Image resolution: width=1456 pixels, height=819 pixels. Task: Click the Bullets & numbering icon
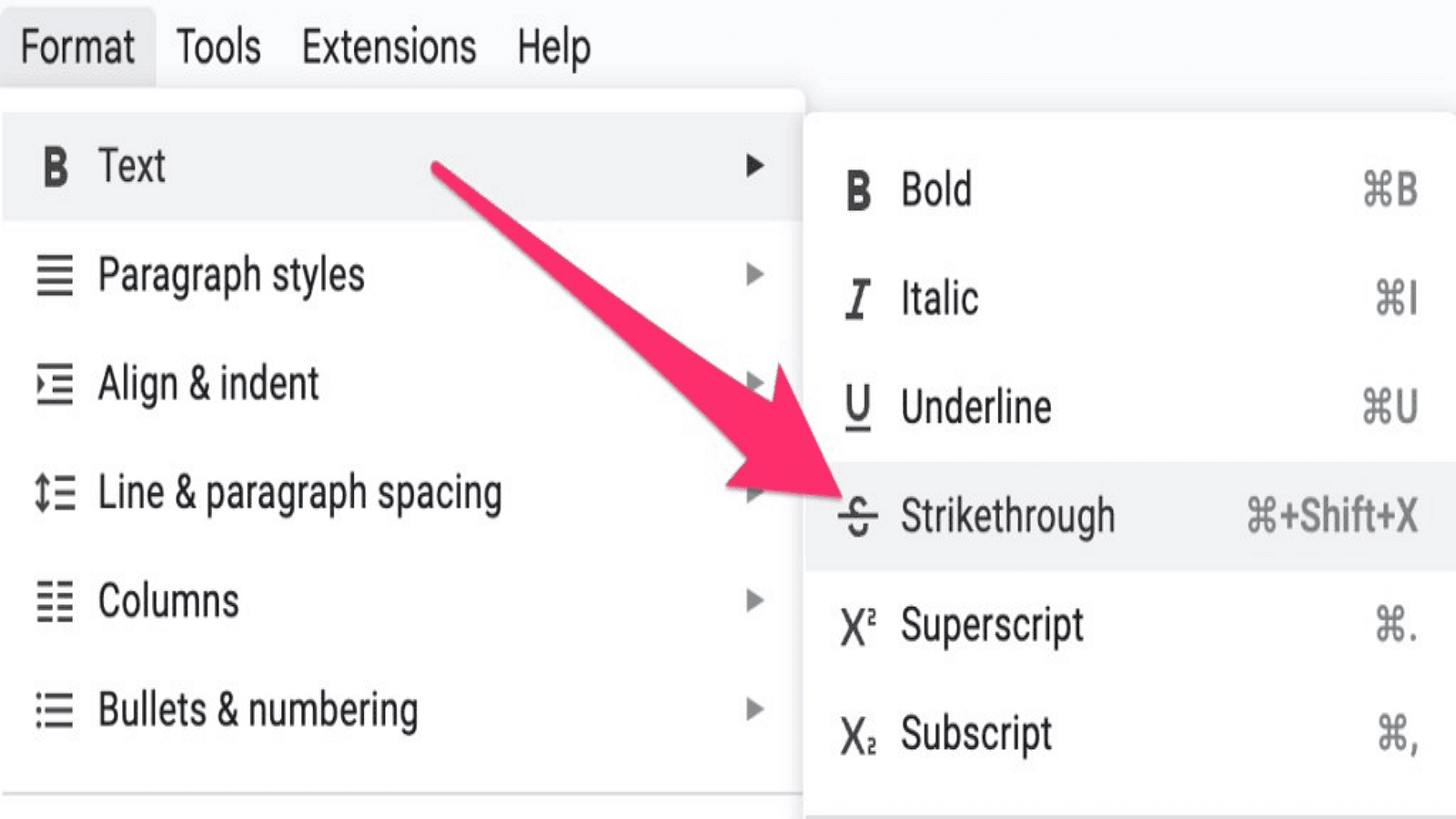tap(55, 710)
